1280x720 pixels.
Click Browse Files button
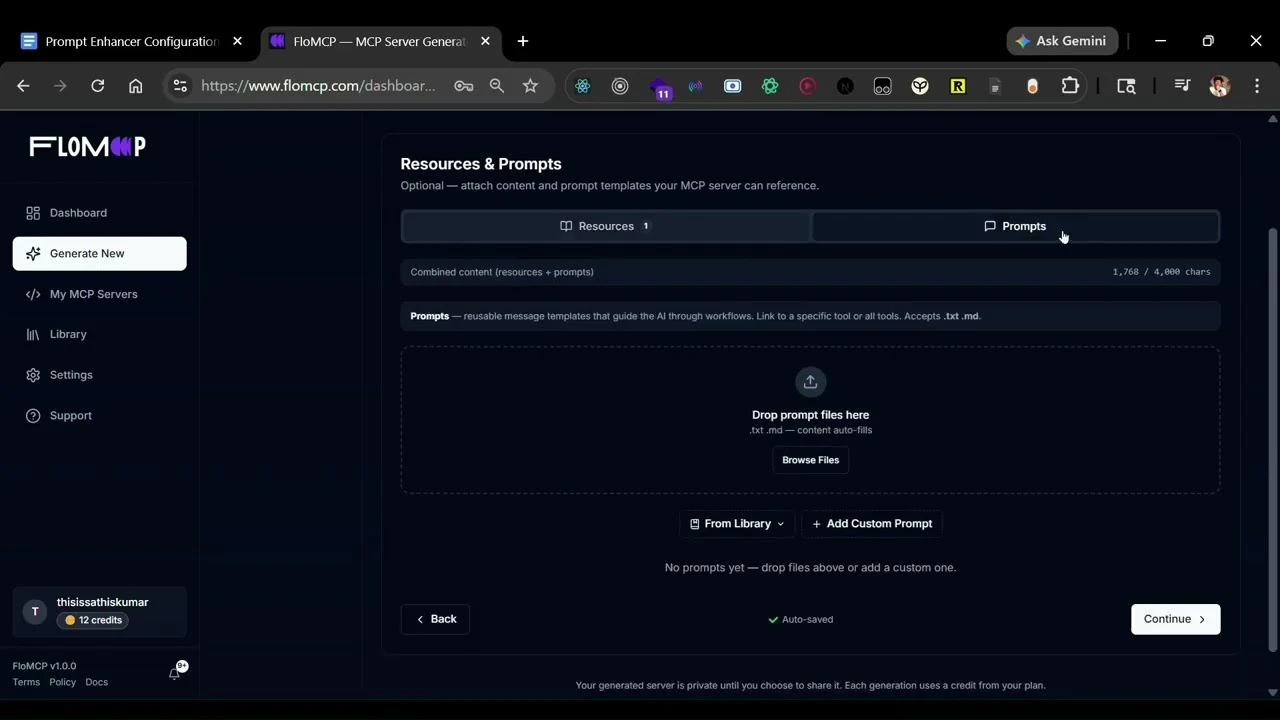click(810, 460)
